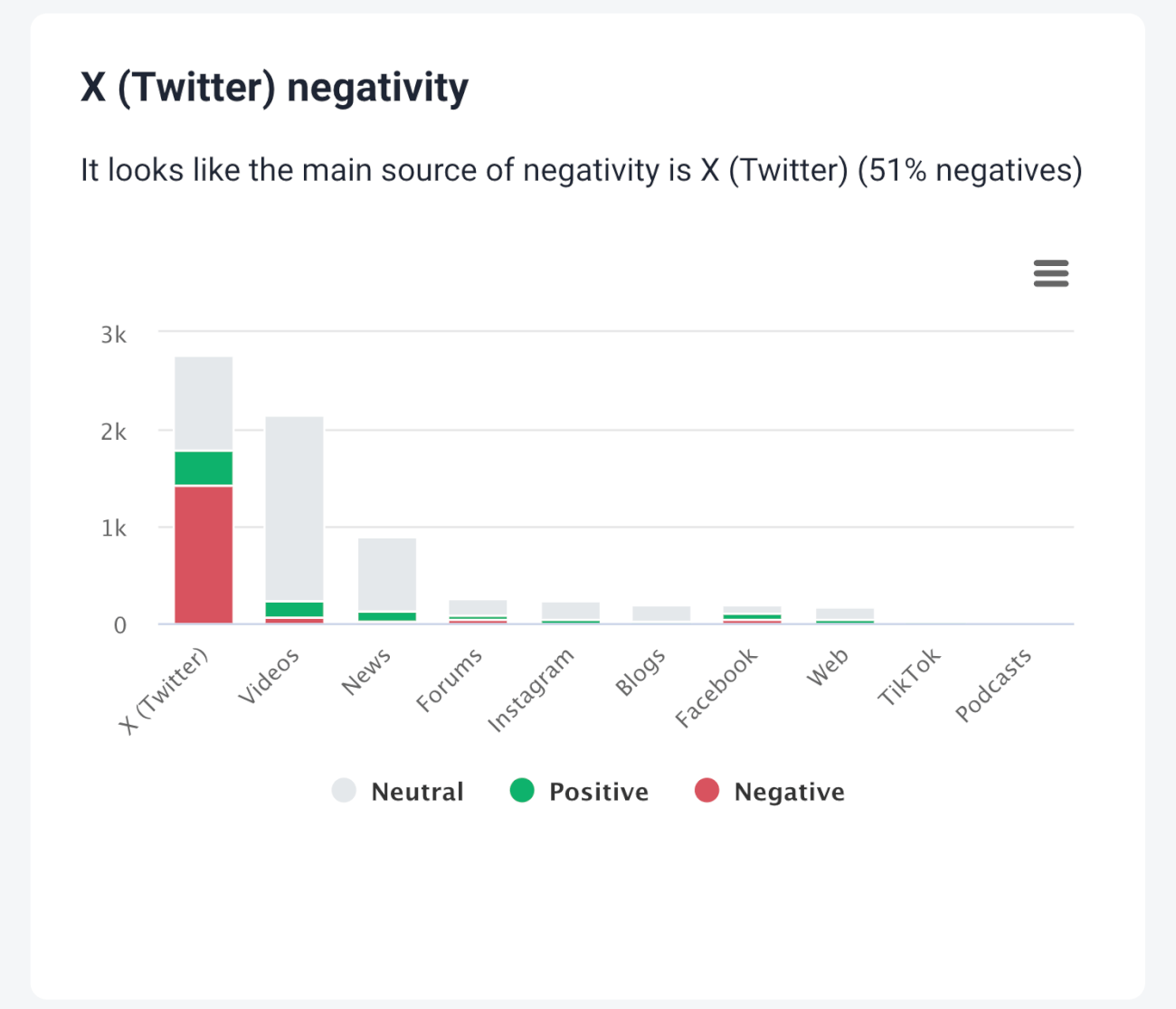Click the News bar segment
This screenshot has width=1176, height=1009.
[x=389, y=579]
